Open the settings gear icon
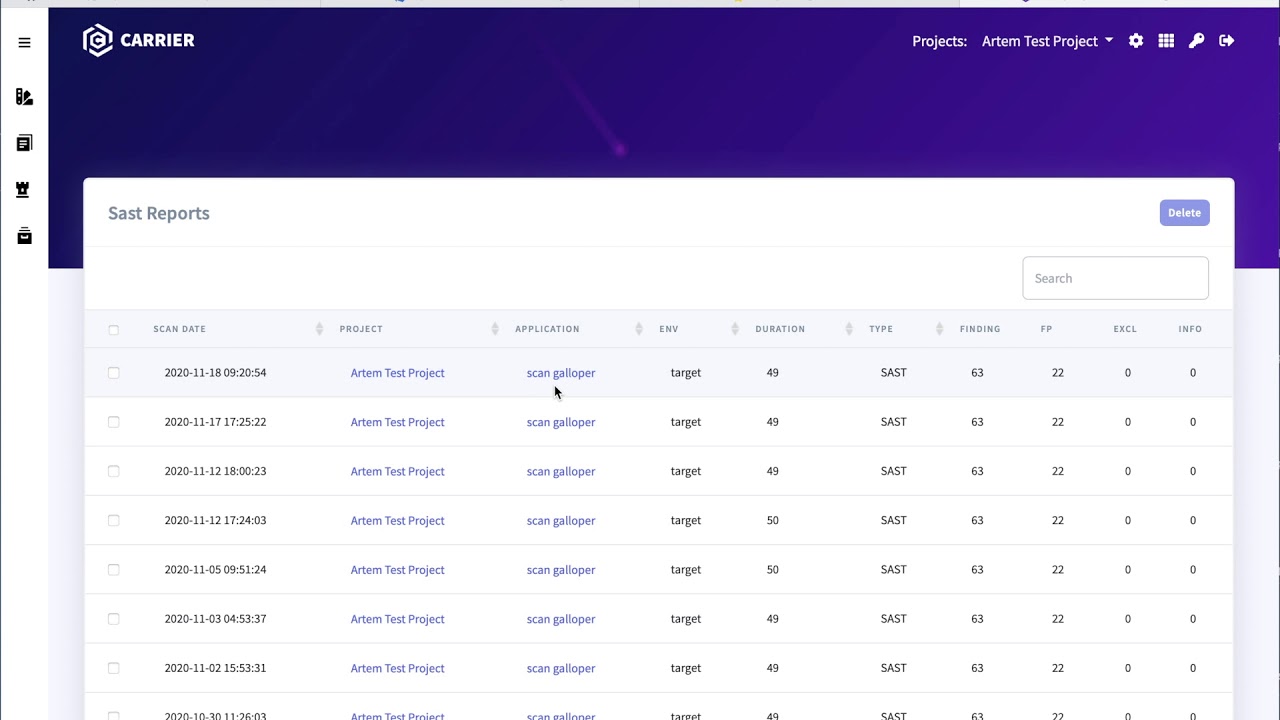The width and height of the screenshot is (1280, 720). (1136, 41)
